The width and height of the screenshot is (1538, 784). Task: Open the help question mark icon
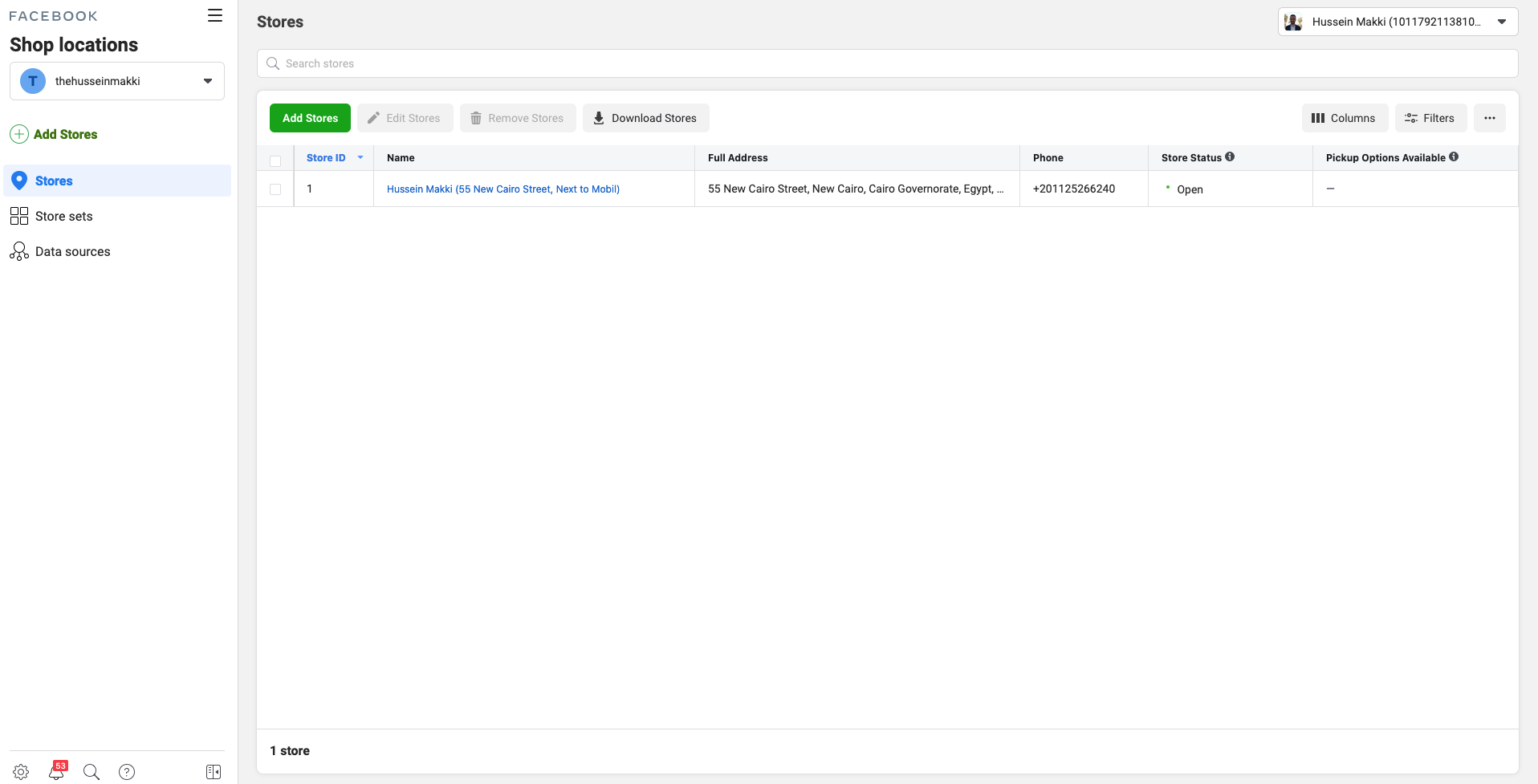tap(127, 772)
